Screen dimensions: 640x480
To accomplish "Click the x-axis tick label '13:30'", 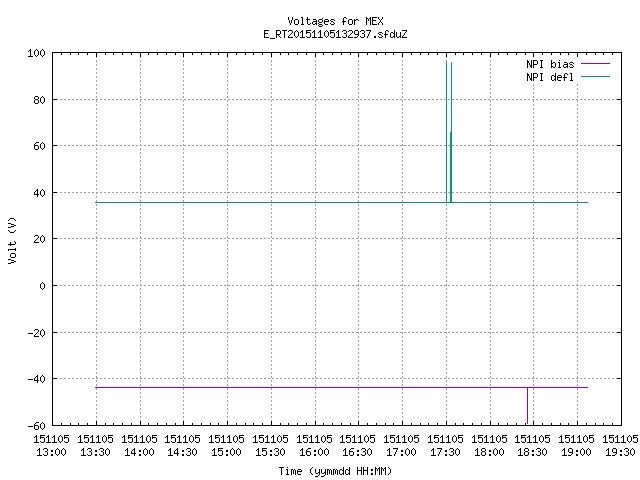I will (96, 452).
